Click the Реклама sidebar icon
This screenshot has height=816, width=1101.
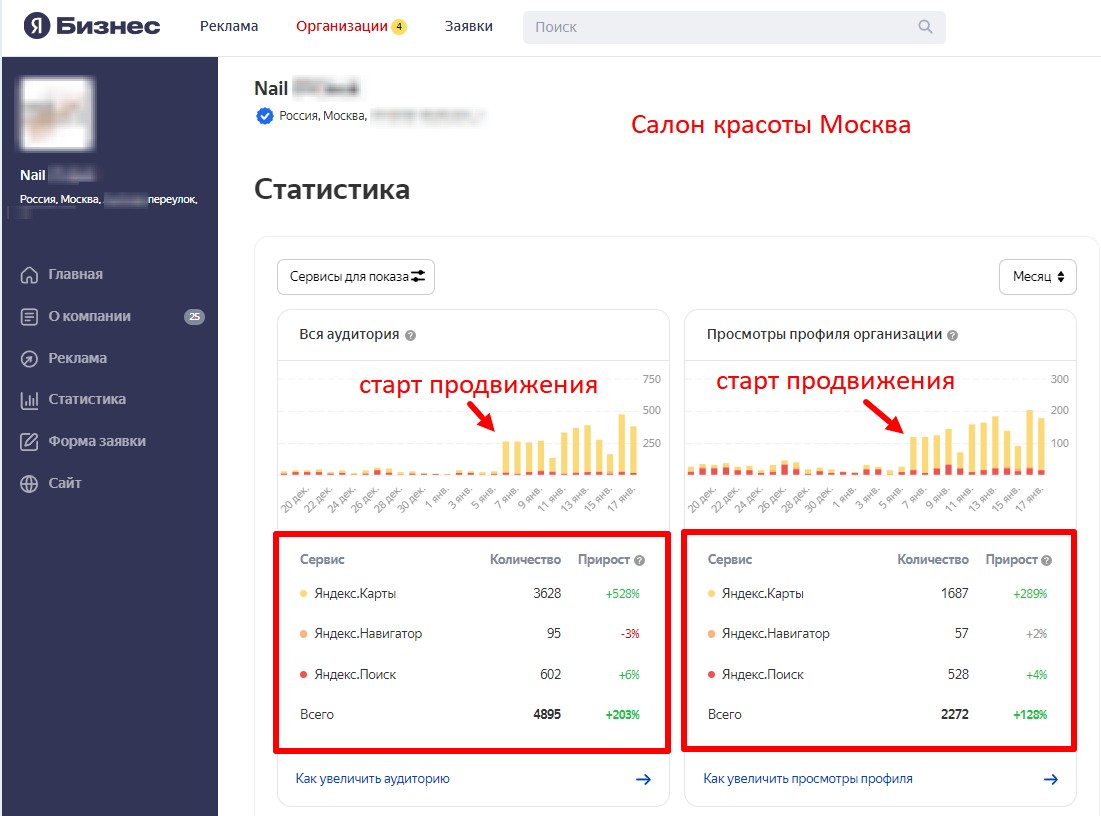[30, 358]
